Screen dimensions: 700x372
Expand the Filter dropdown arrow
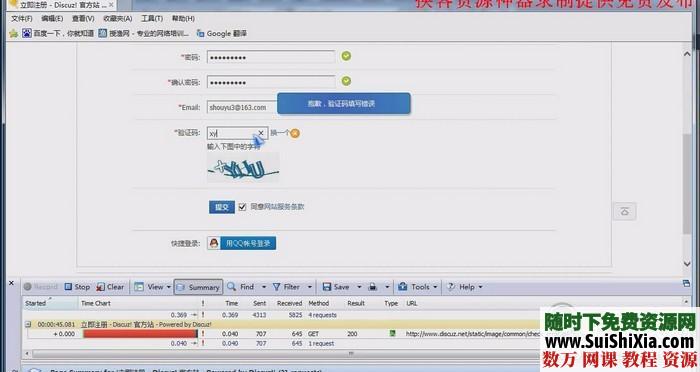coord(309,287)
